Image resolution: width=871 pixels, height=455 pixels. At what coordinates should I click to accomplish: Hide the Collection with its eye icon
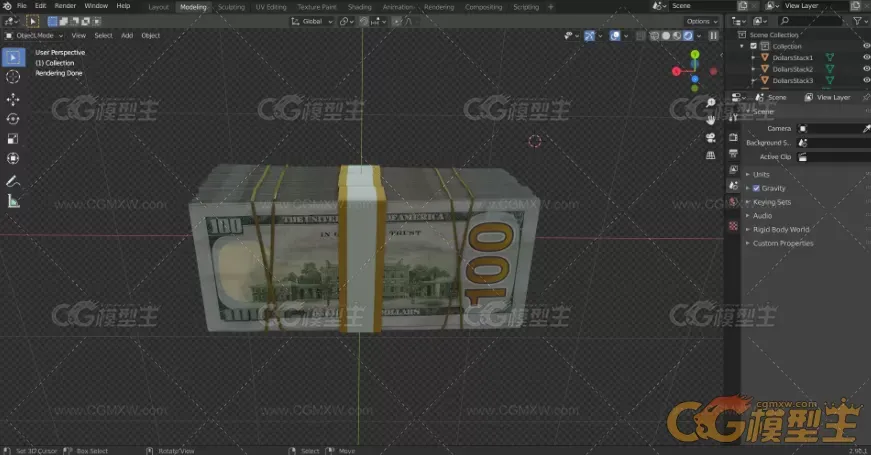866,46
